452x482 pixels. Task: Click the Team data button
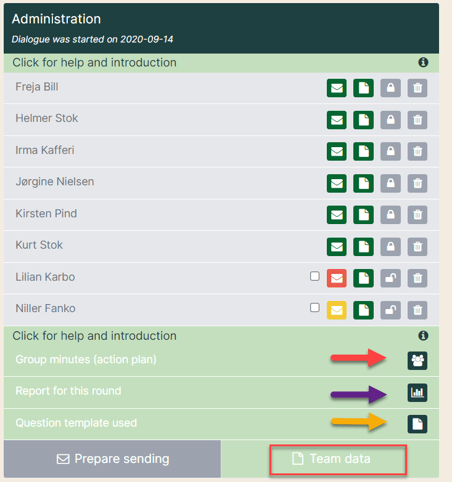(x=338, y=459)
